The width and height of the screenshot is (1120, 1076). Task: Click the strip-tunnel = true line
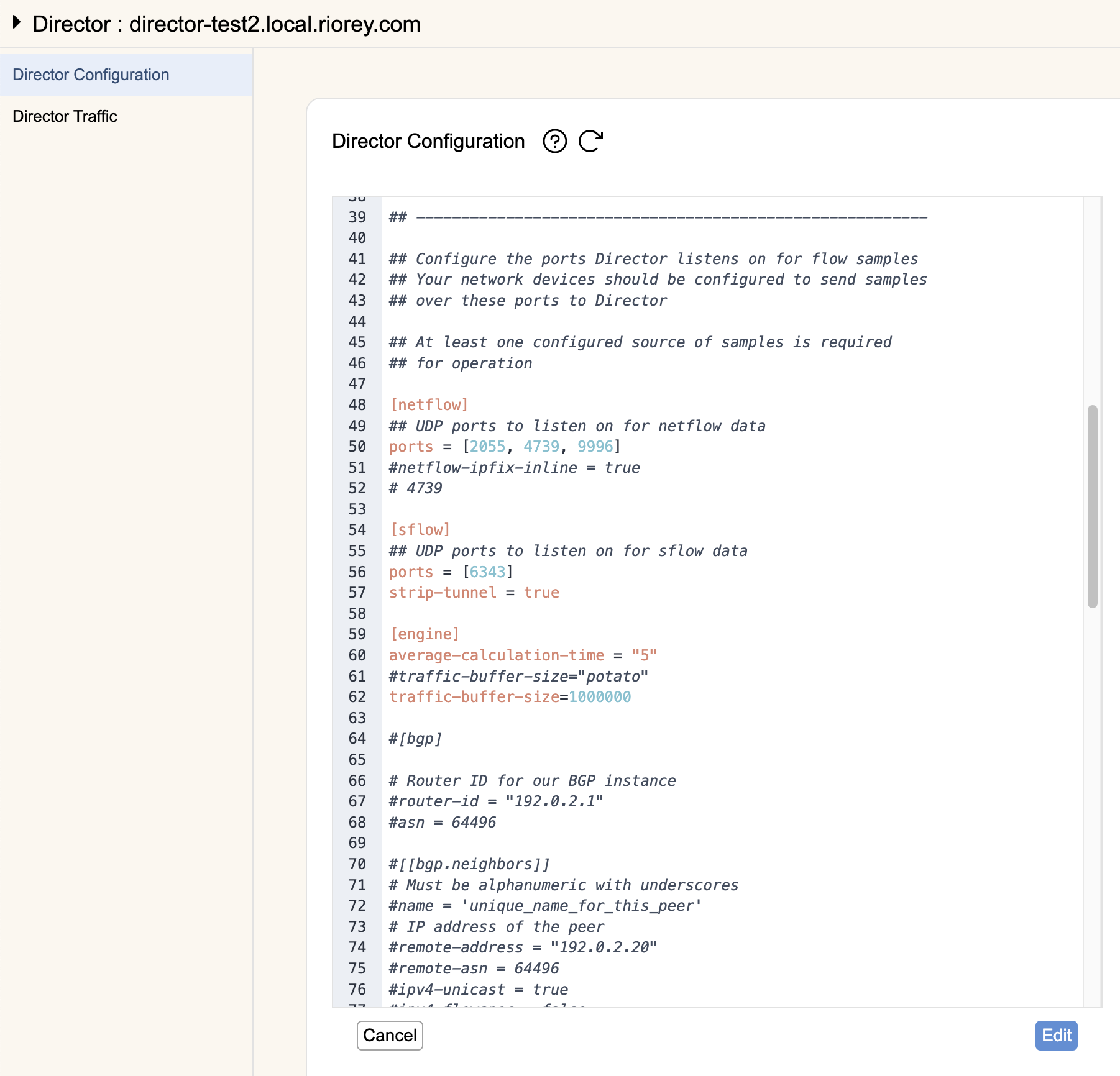(x=474, y=593)
